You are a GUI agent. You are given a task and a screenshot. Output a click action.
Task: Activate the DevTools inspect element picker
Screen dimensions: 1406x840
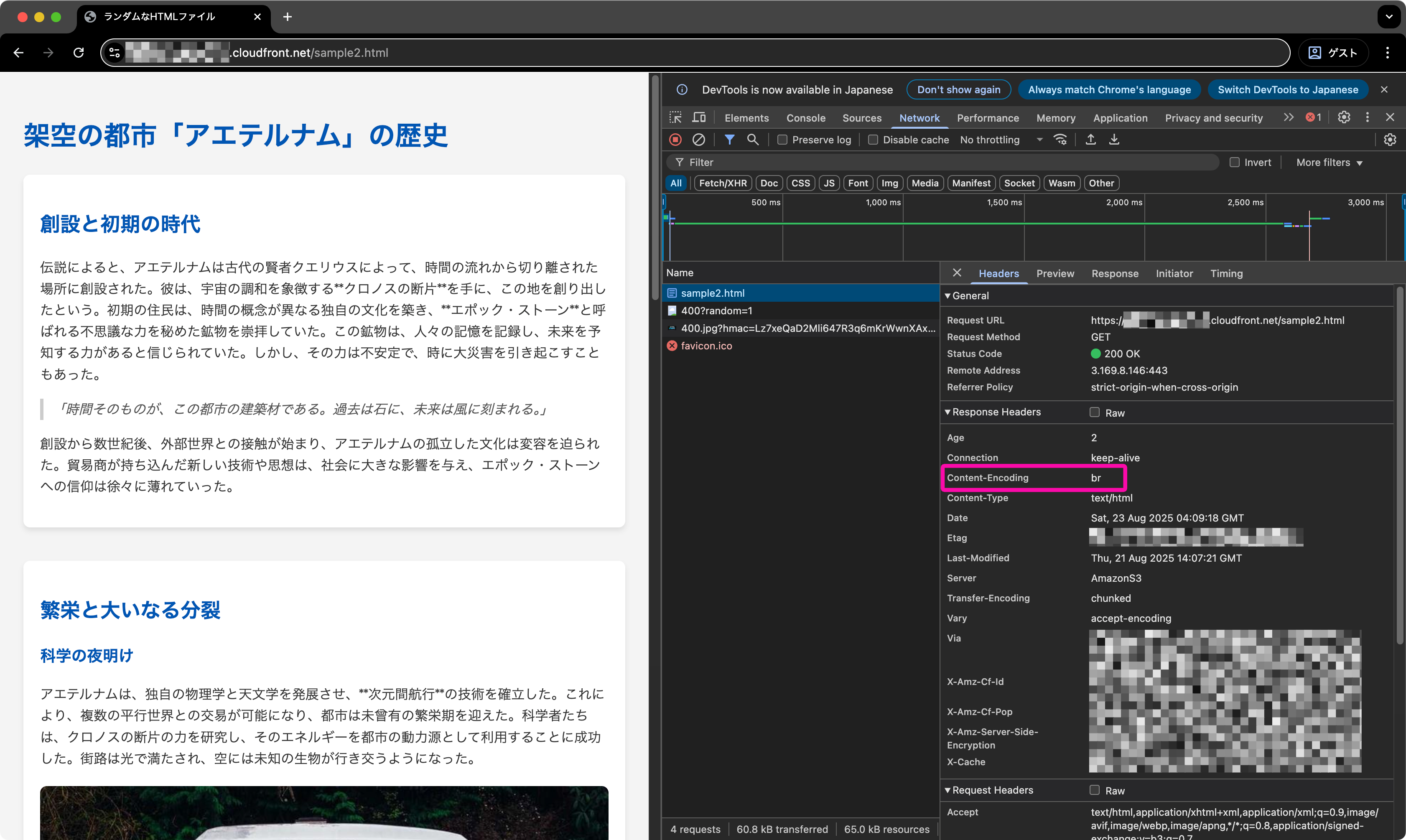point(675,117)
